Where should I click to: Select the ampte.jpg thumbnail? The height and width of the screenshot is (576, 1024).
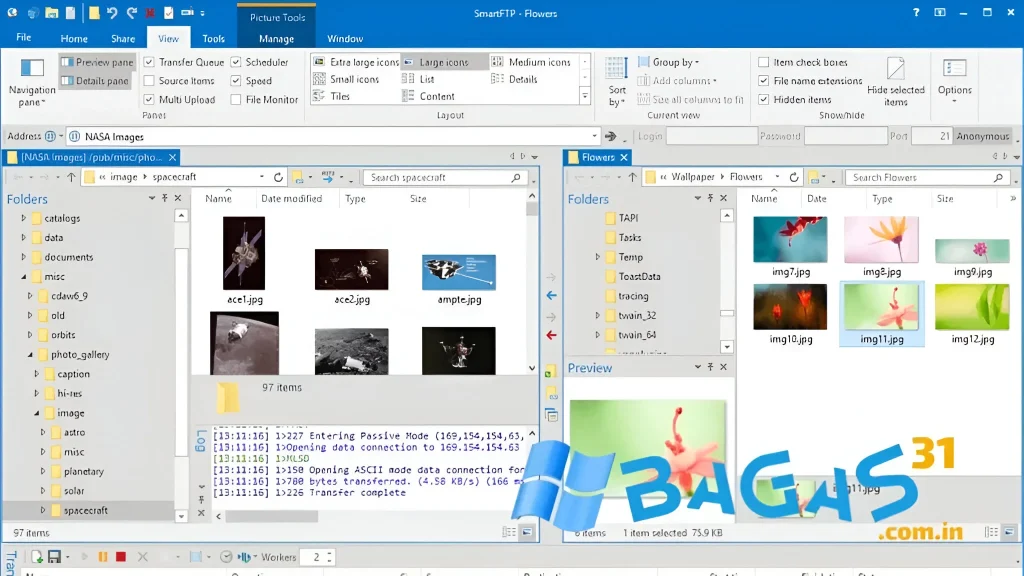(459, 272)
